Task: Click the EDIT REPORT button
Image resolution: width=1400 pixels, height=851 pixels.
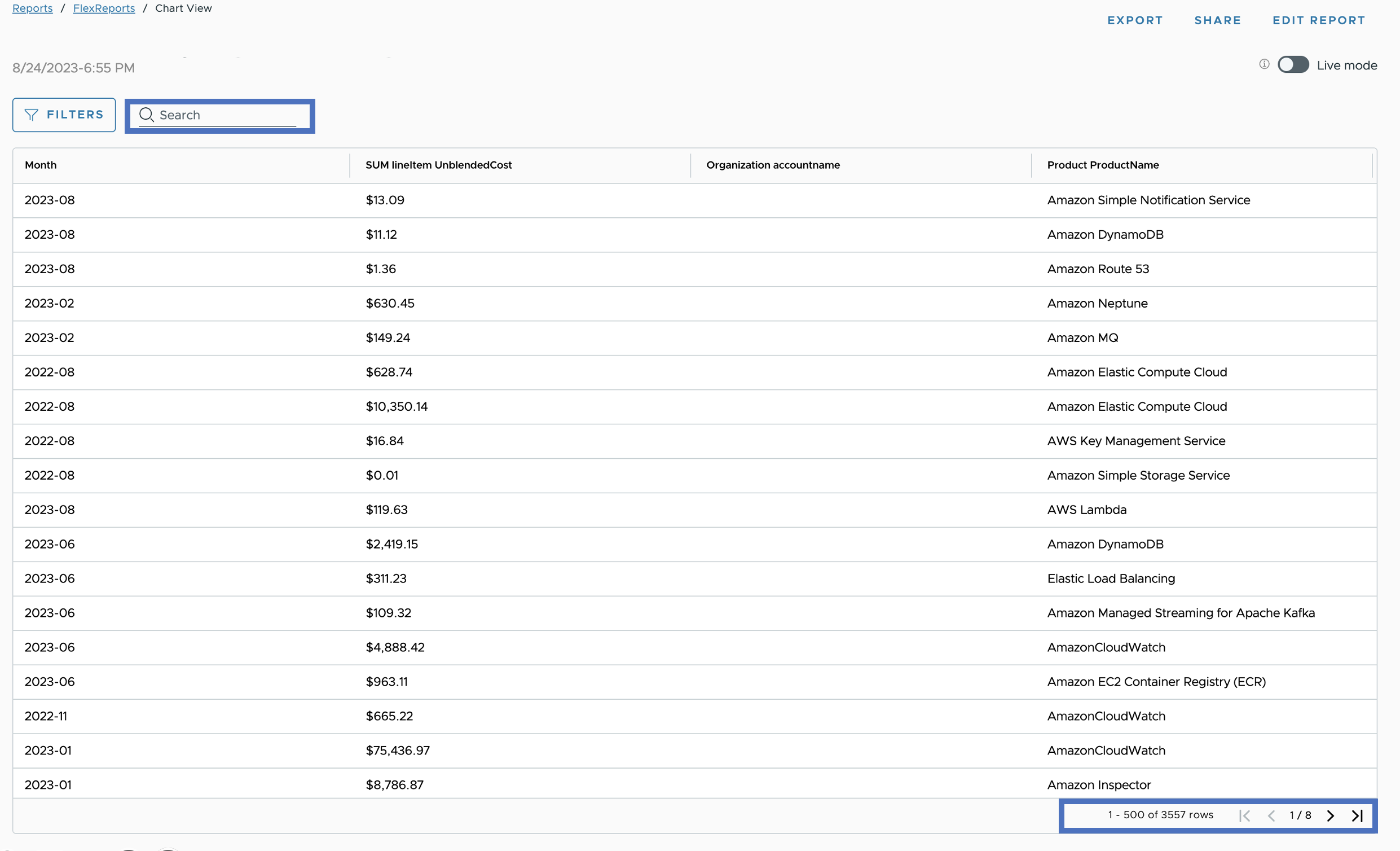Action: point(1318,20)
